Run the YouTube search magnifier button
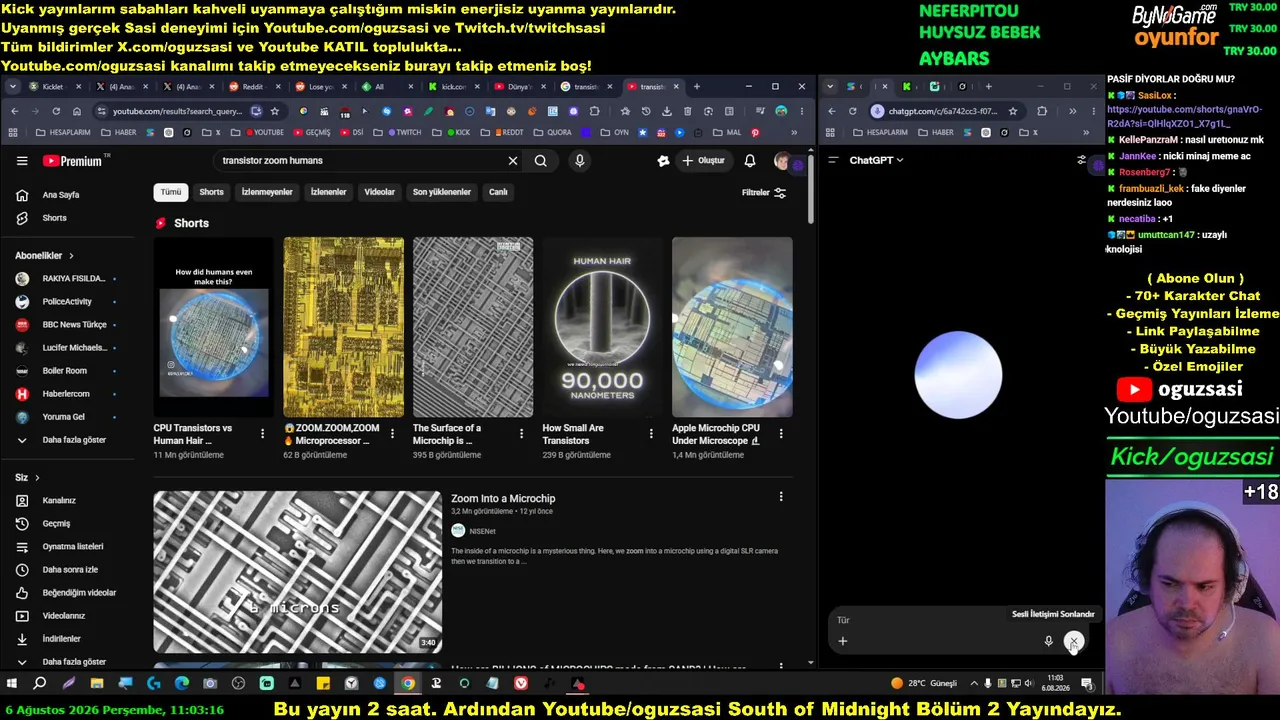 click(x=540, y=160)
